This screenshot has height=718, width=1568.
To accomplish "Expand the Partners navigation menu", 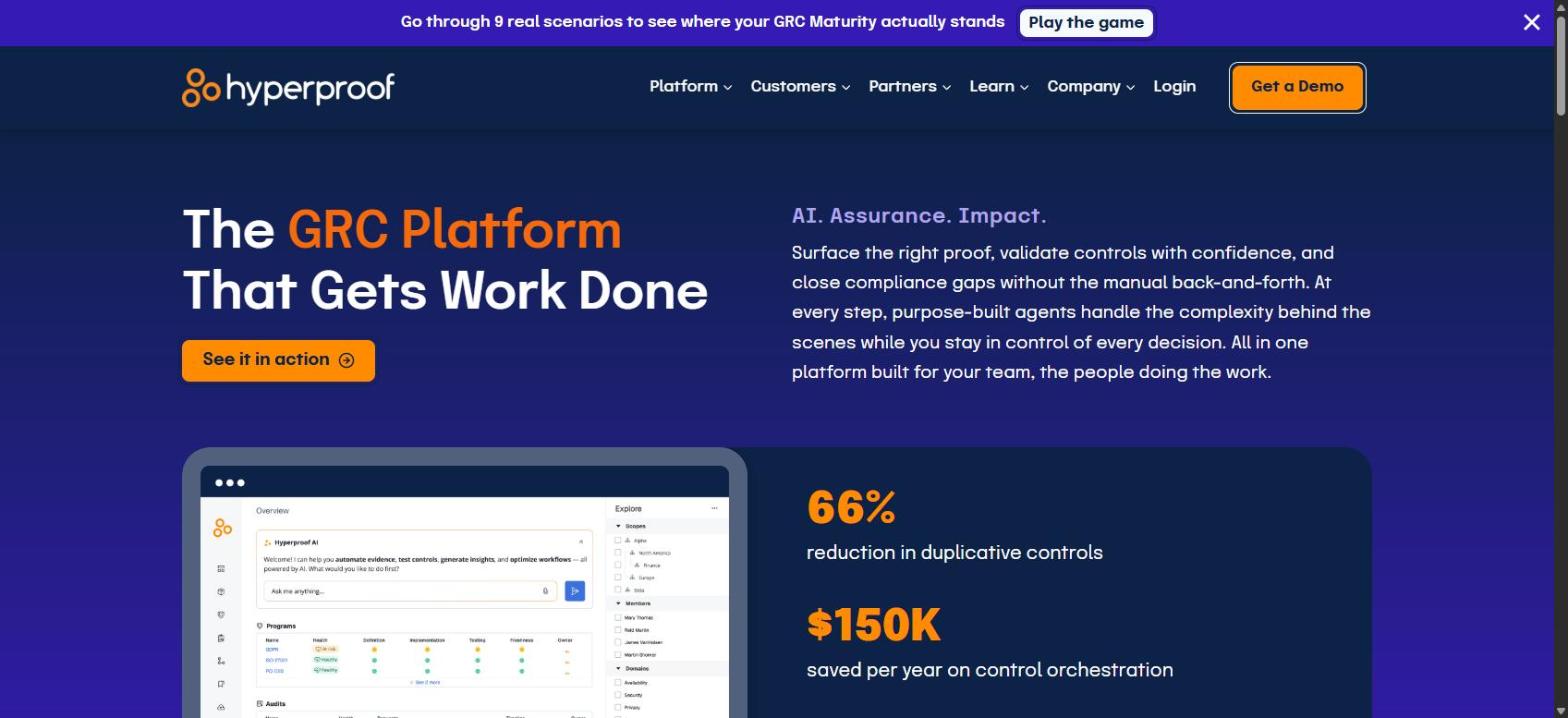I will 909,86.
